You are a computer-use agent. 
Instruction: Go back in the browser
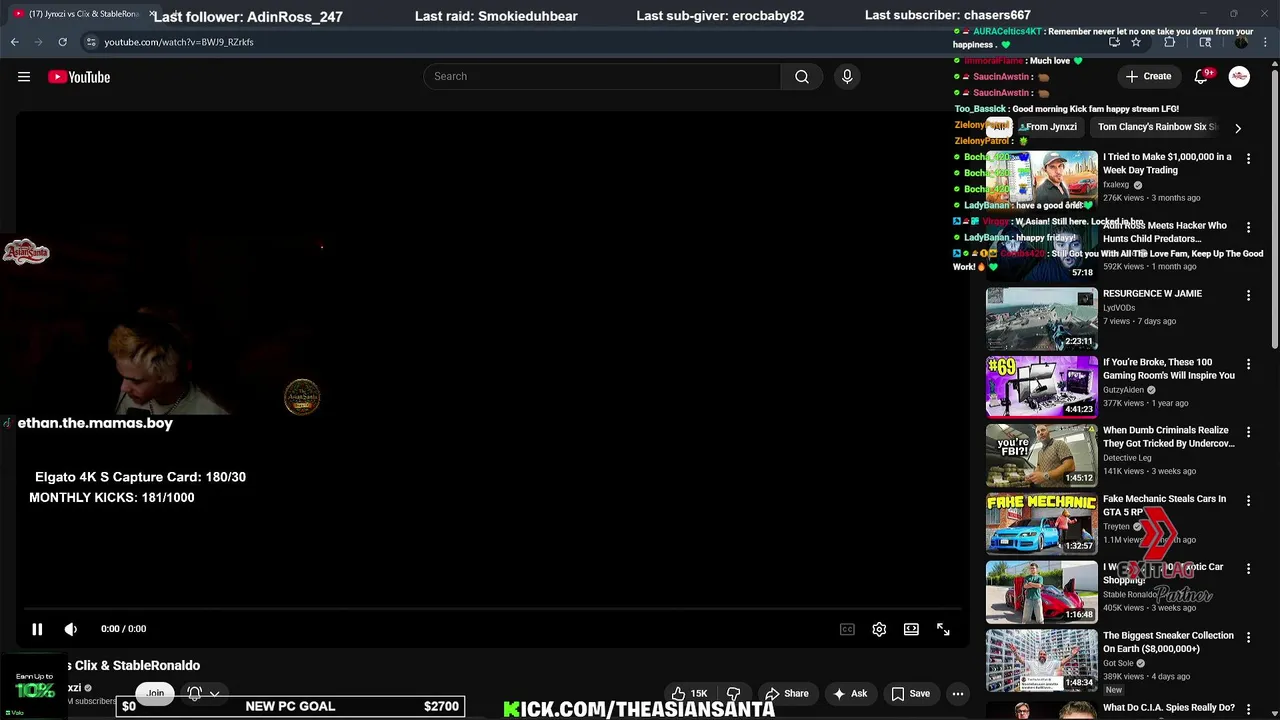14,42
